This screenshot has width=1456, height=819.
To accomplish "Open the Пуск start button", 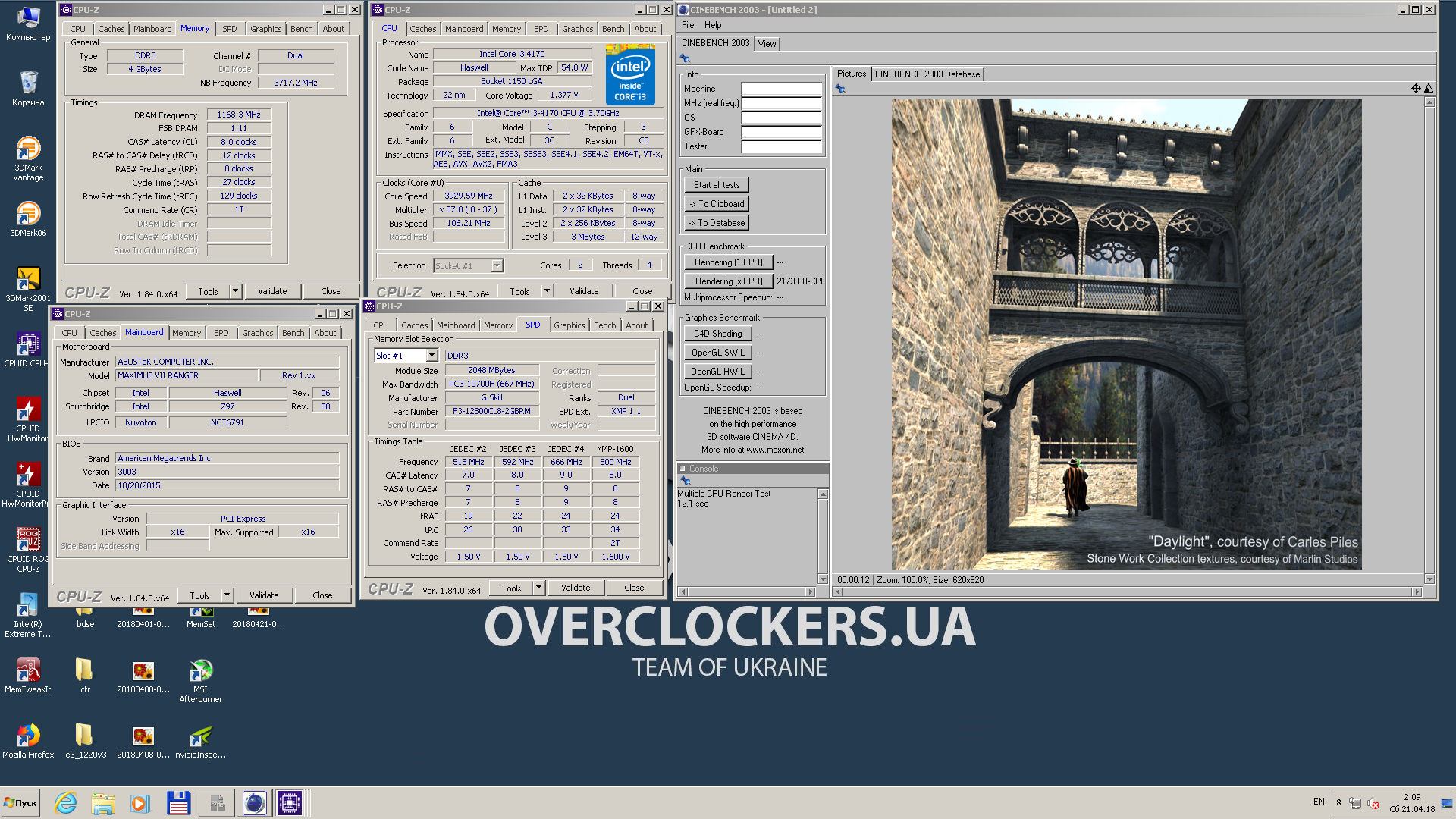I will click(21, 803).
